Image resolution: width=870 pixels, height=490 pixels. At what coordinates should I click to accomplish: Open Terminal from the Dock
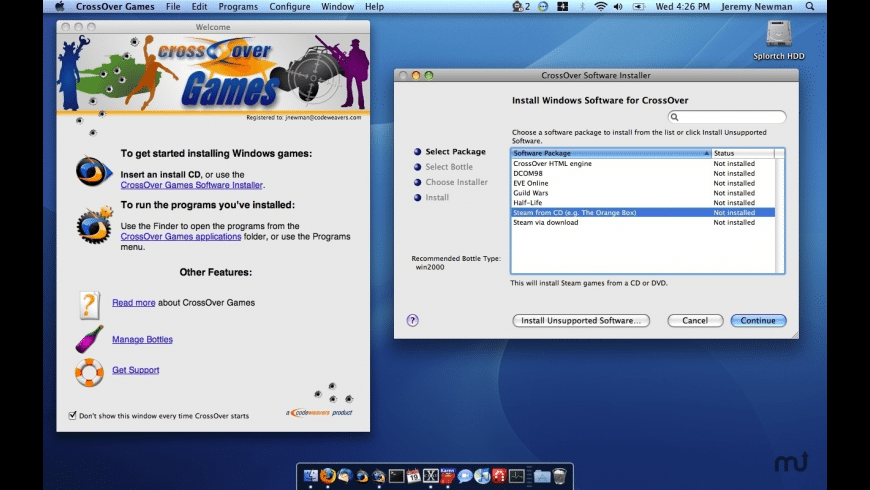(396, 476)
